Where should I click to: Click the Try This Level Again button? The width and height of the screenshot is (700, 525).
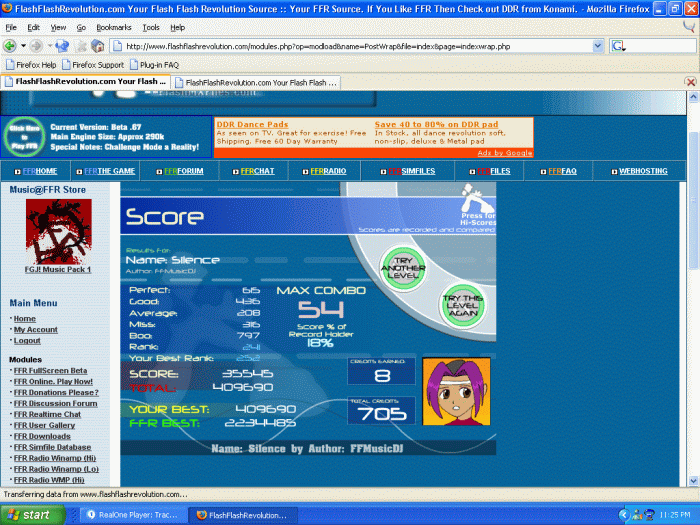coord(463,305)
